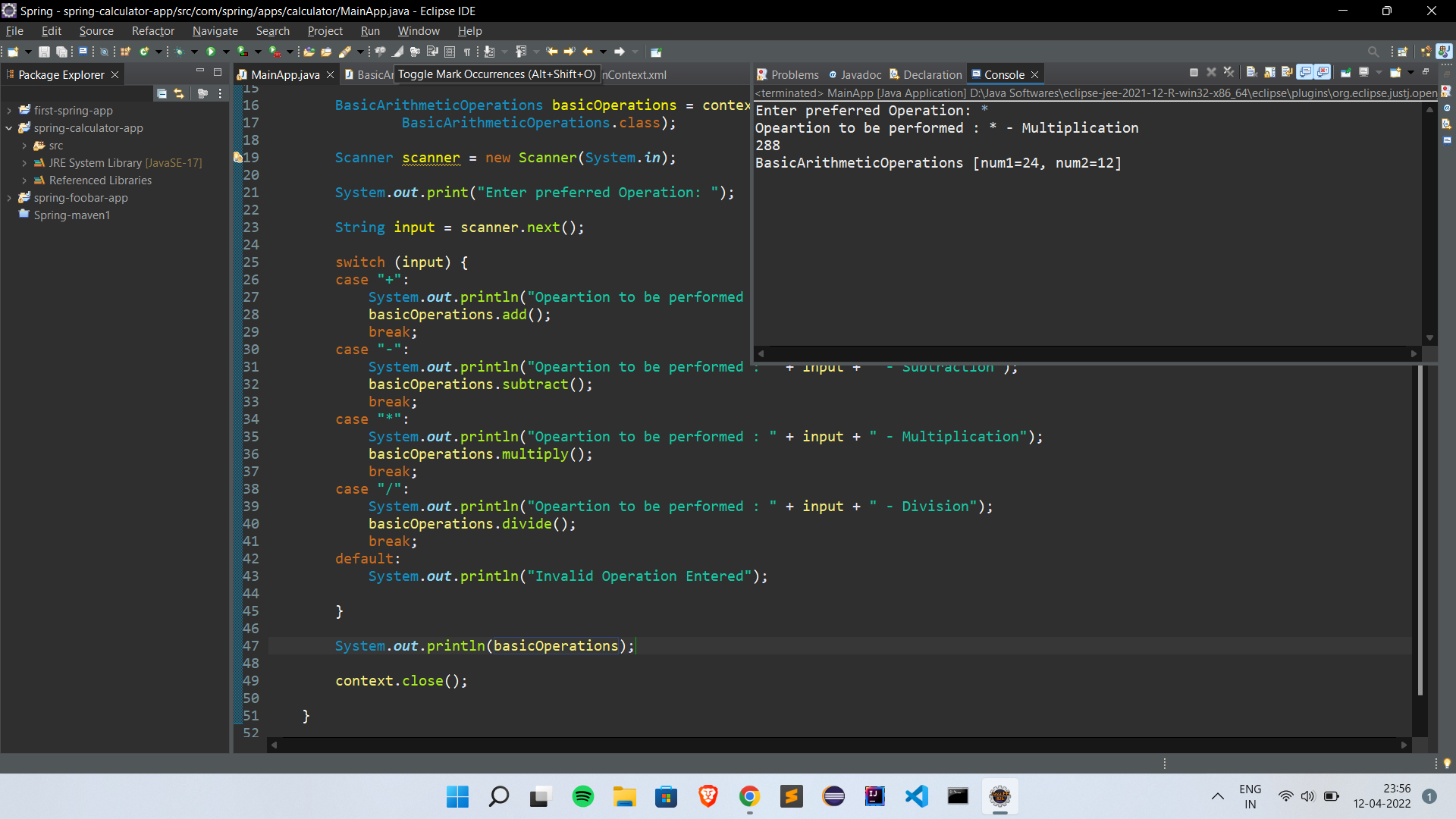Switch to the Problems tab
The width and height of the screenshot is (1456, 819).
[x=788, y=74]
